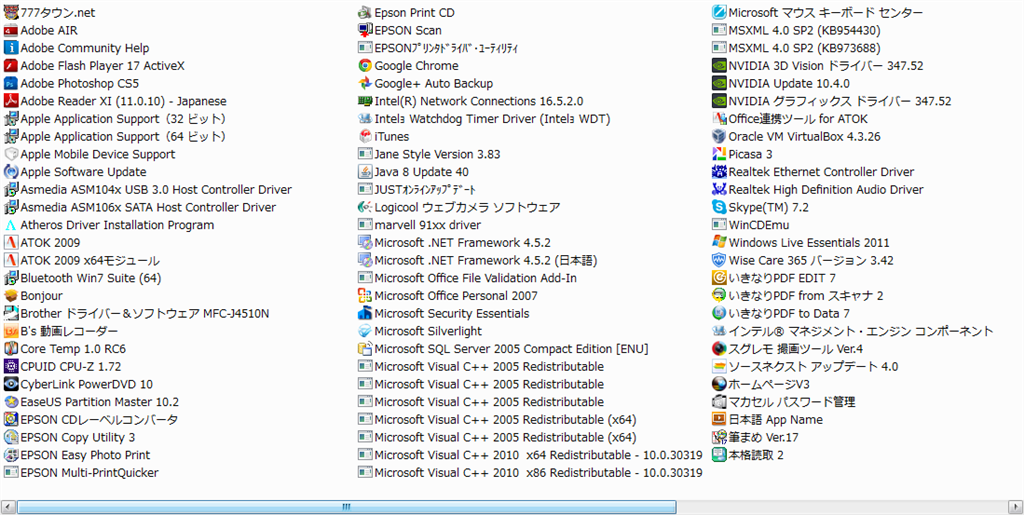Click the Realtek High Definition Audio Driver icon
1024x515 pixels.
[x=719, y=189]
